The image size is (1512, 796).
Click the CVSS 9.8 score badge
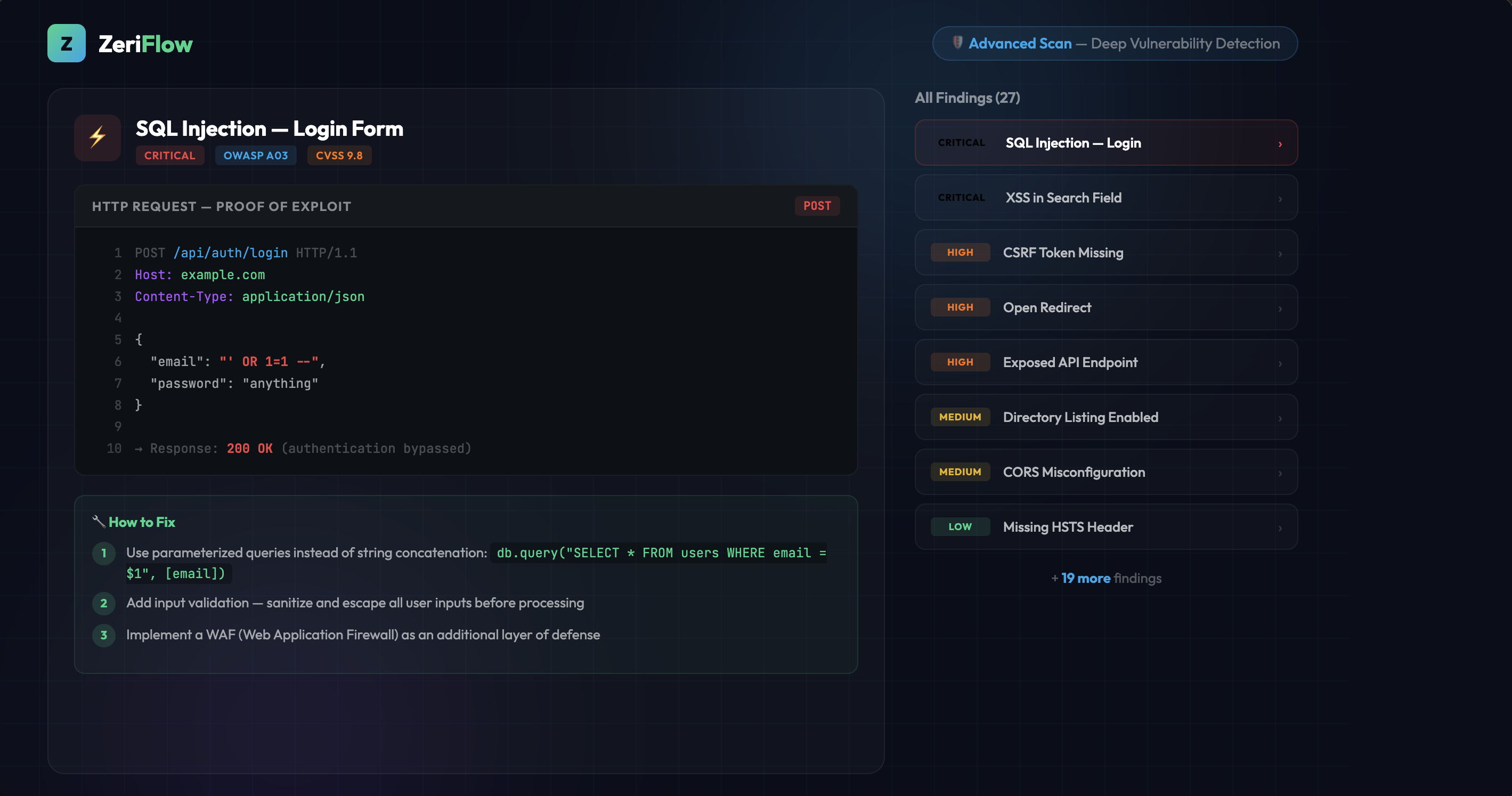coord(339,156)
